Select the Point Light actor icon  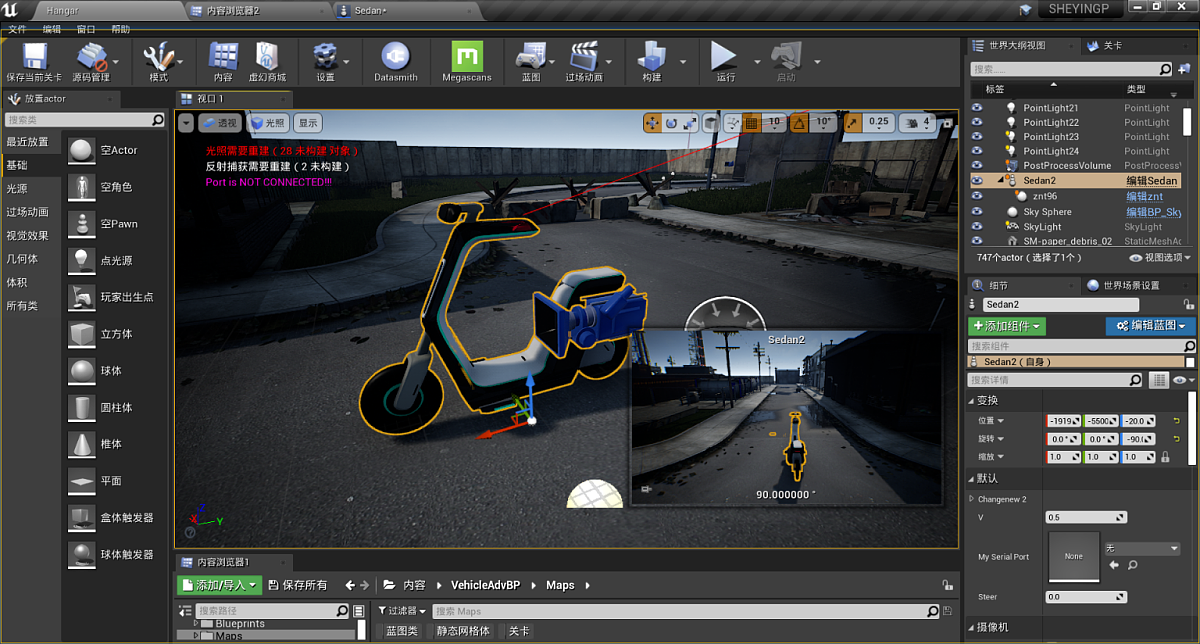pos(82,260)
